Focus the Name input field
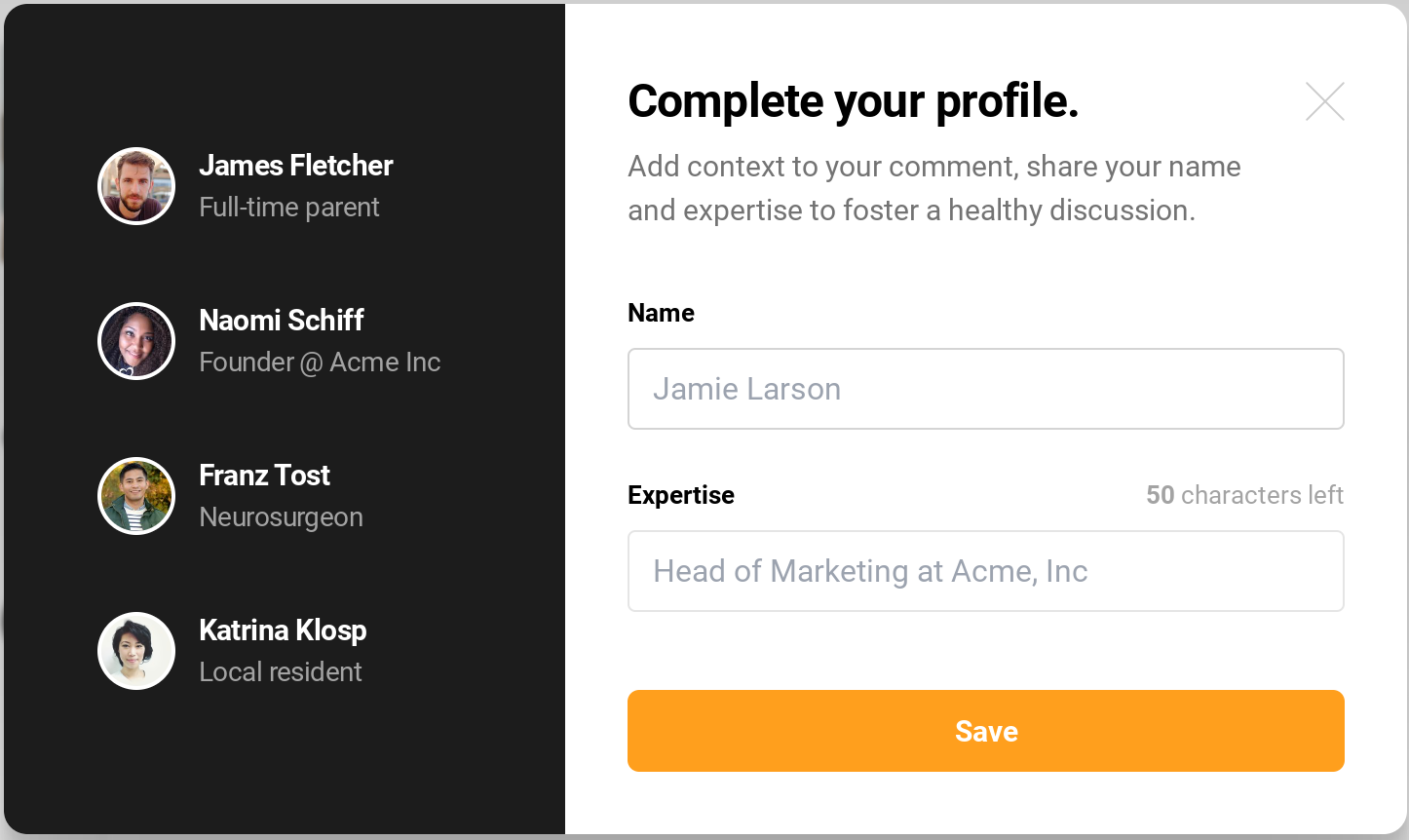 (985, 389)
